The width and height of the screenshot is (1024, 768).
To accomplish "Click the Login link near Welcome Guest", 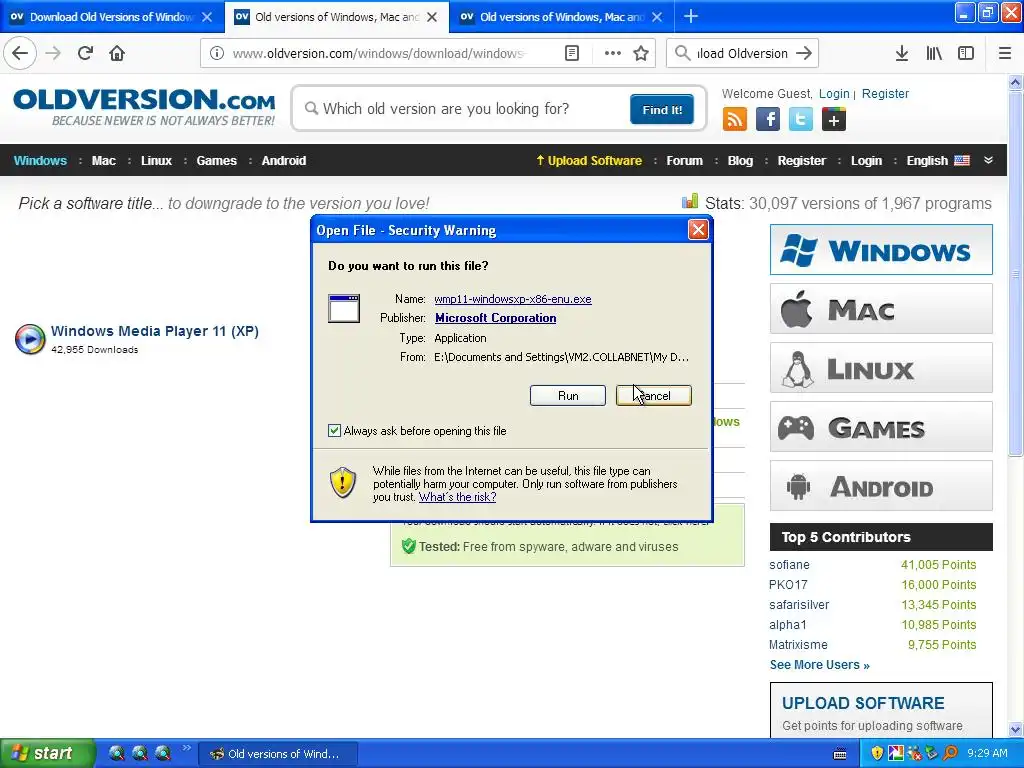I will pos(834,93).
